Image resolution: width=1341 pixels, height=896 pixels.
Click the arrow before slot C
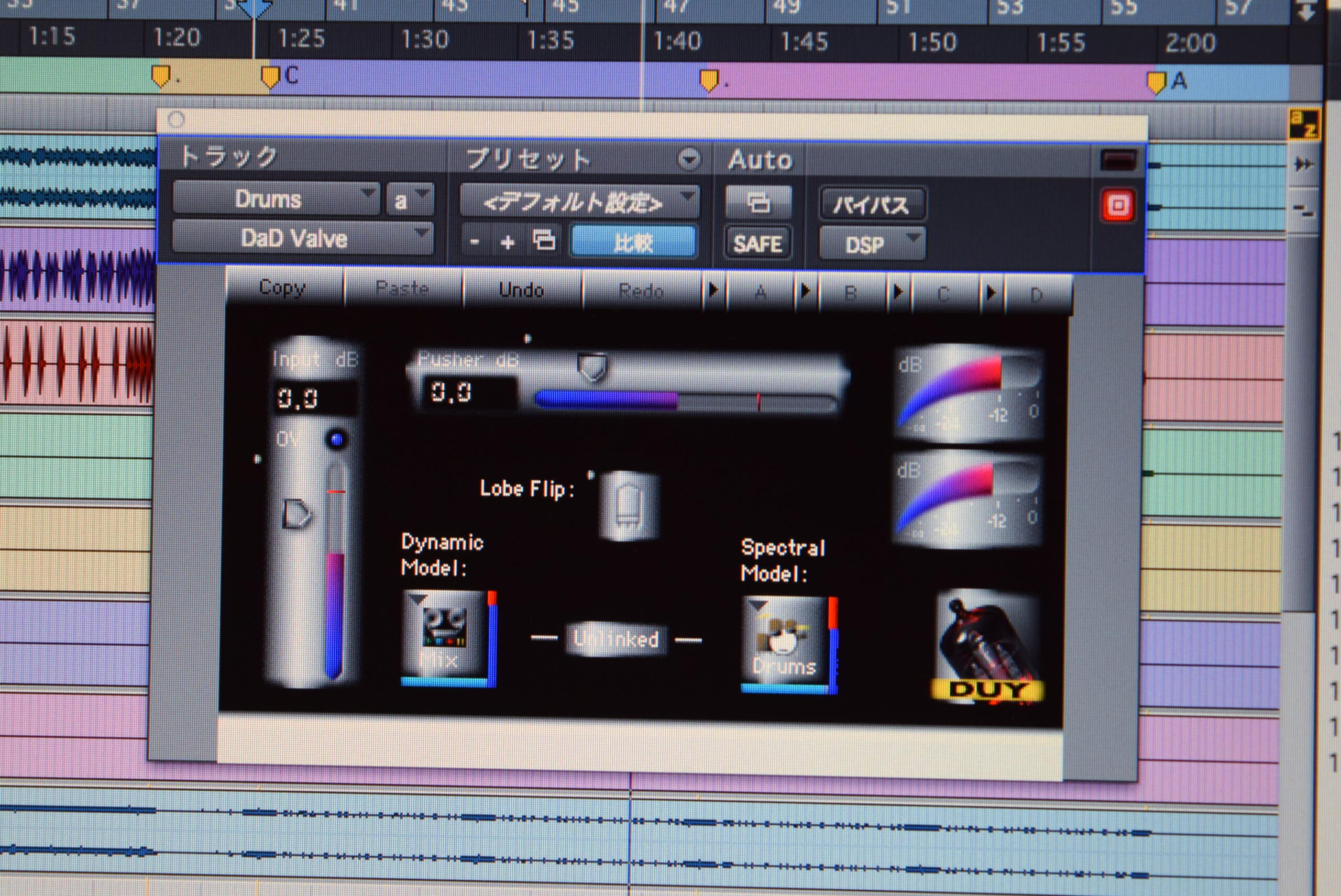click(x=898, y=292)
